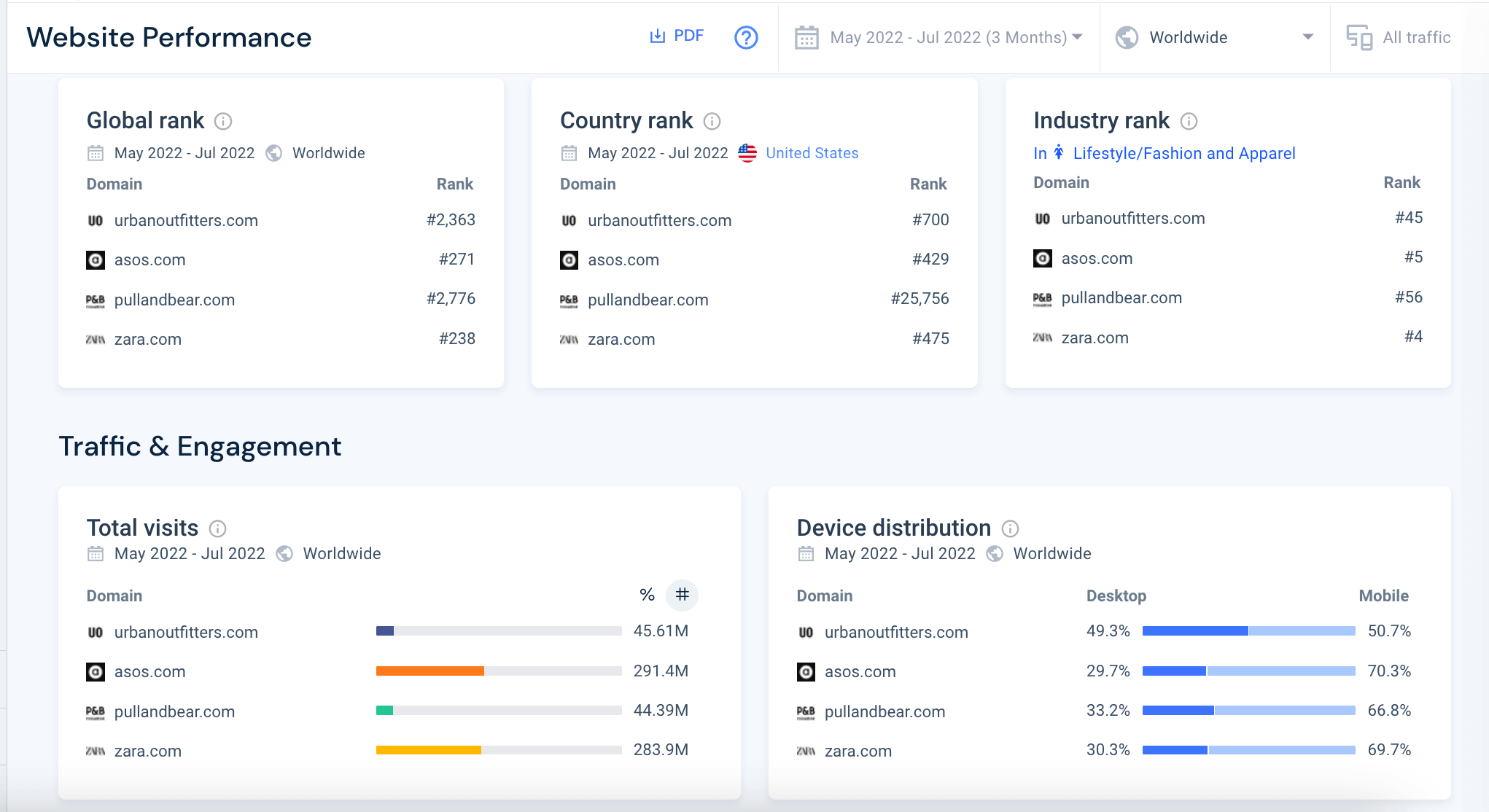Click the calendar icon in the header

[x=806, y=37]
